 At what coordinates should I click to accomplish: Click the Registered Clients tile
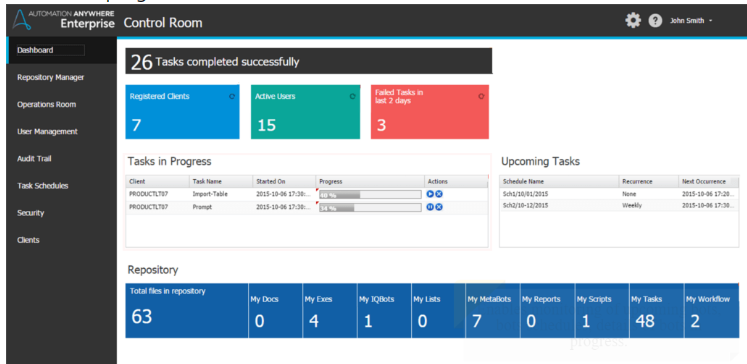point(182,112)
